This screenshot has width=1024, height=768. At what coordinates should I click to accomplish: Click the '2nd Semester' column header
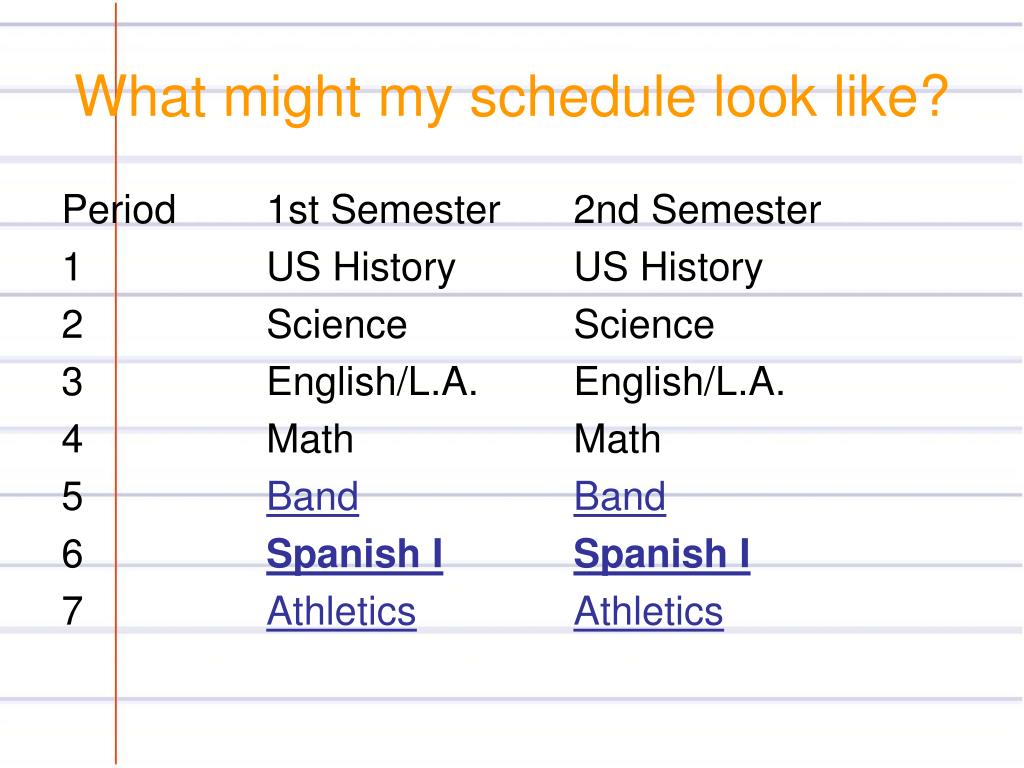click(x=697, y=210)
